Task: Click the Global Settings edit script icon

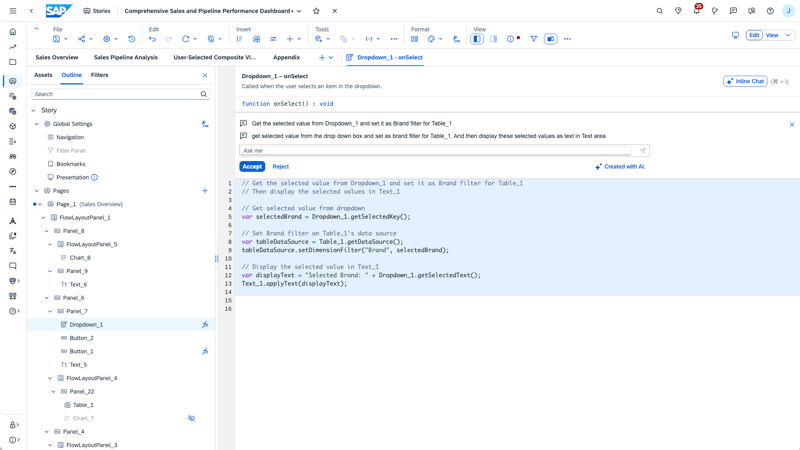Action: pyautogui.click(x=205, y=124)
